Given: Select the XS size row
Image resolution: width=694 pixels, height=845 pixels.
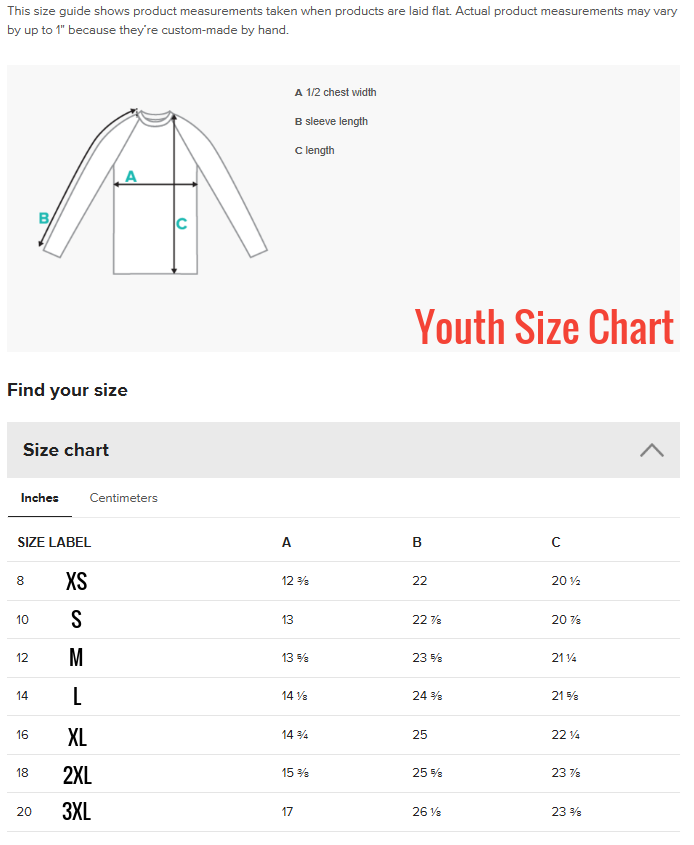Looking at the screenshot, I should pos(343,581).
